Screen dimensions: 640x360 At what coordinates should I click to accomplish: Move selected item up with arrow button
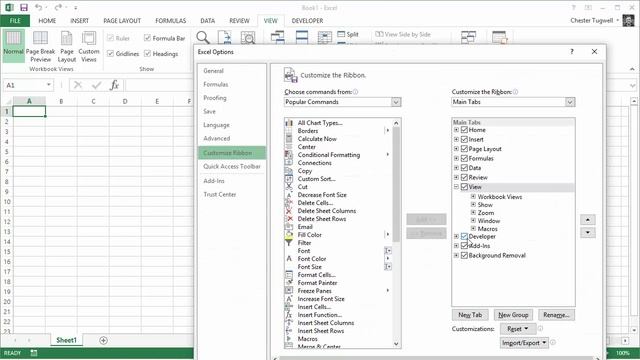[x=588, y=220]
